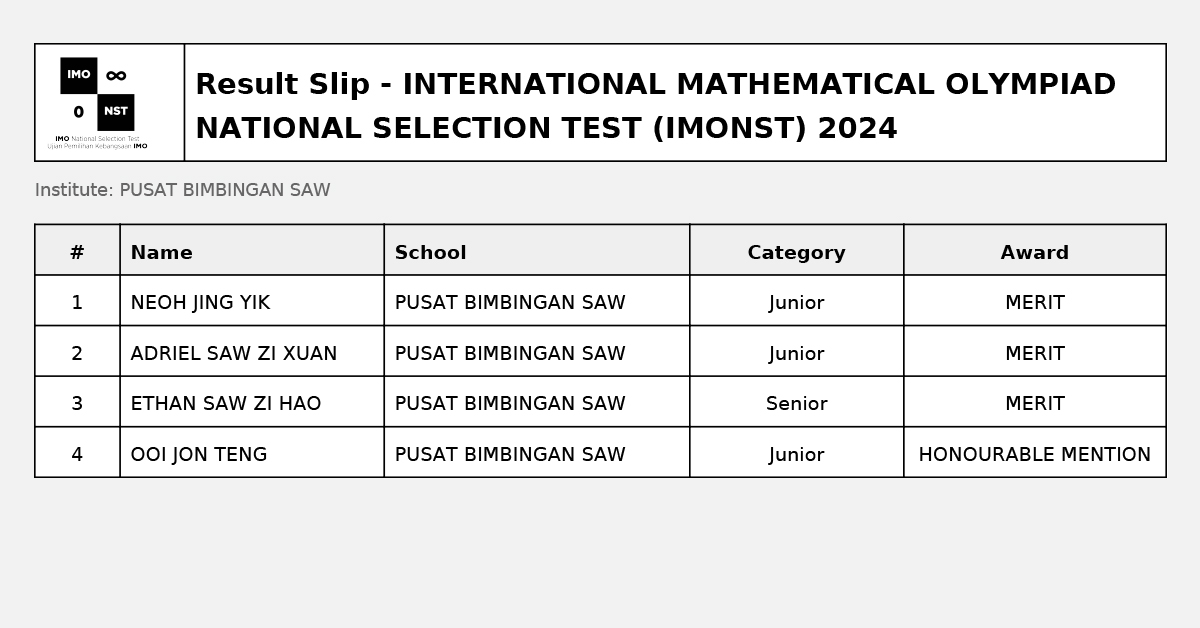The height and width of the screenshot is (628, 1200).
Task: Click the Senior category cell
Action: (796, 404)
